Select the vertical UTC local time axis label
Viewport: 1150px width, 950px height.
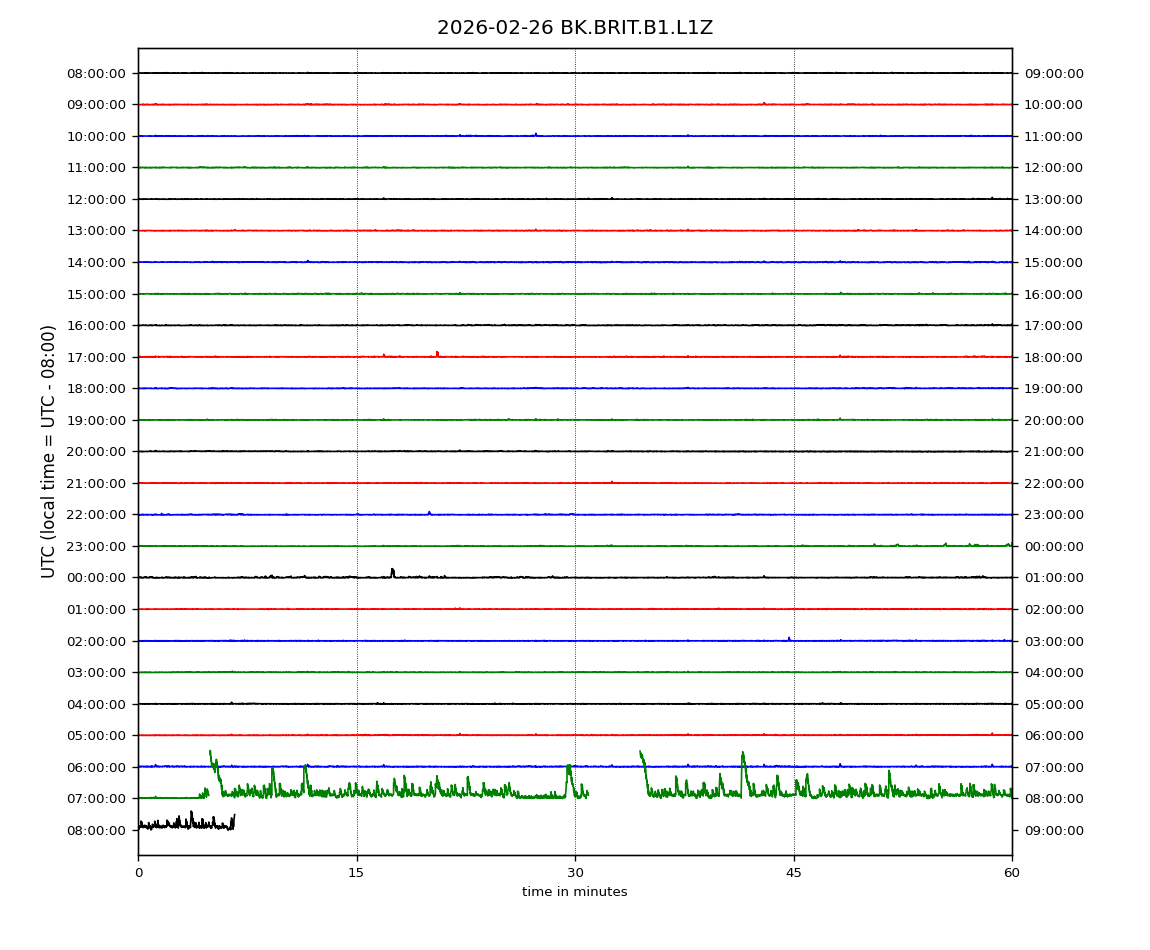coord(49,451)
